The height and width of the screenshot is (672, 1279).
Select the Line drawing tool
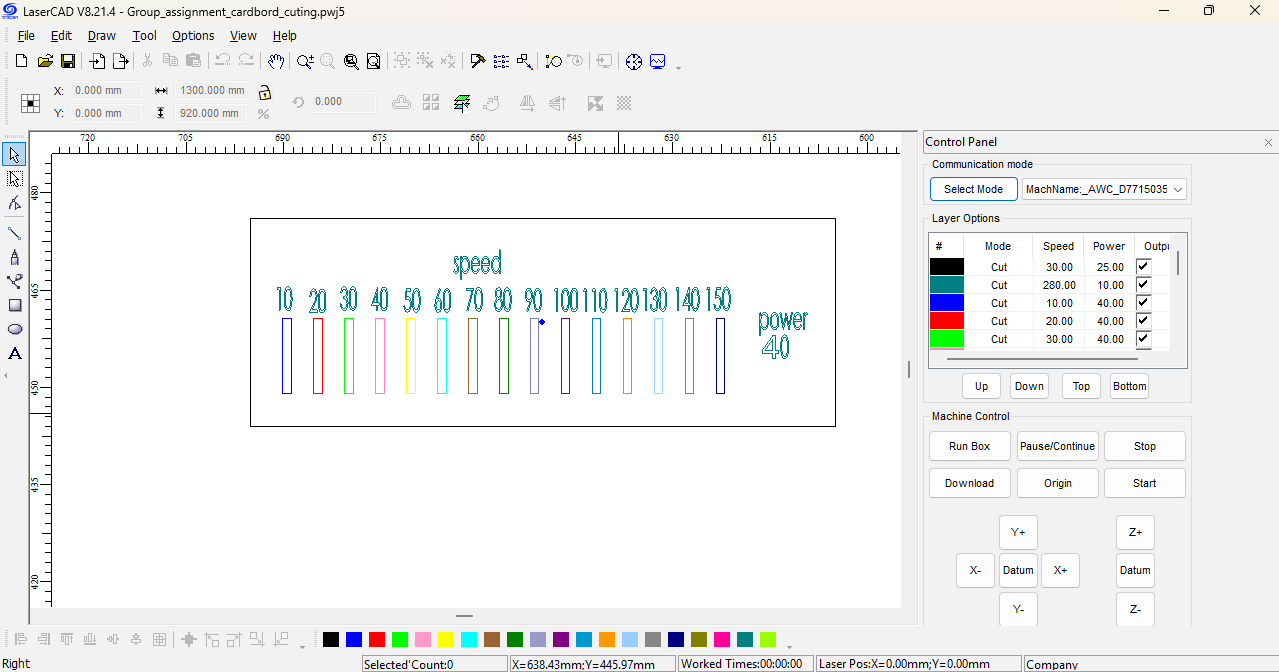[x=14, y=233]
